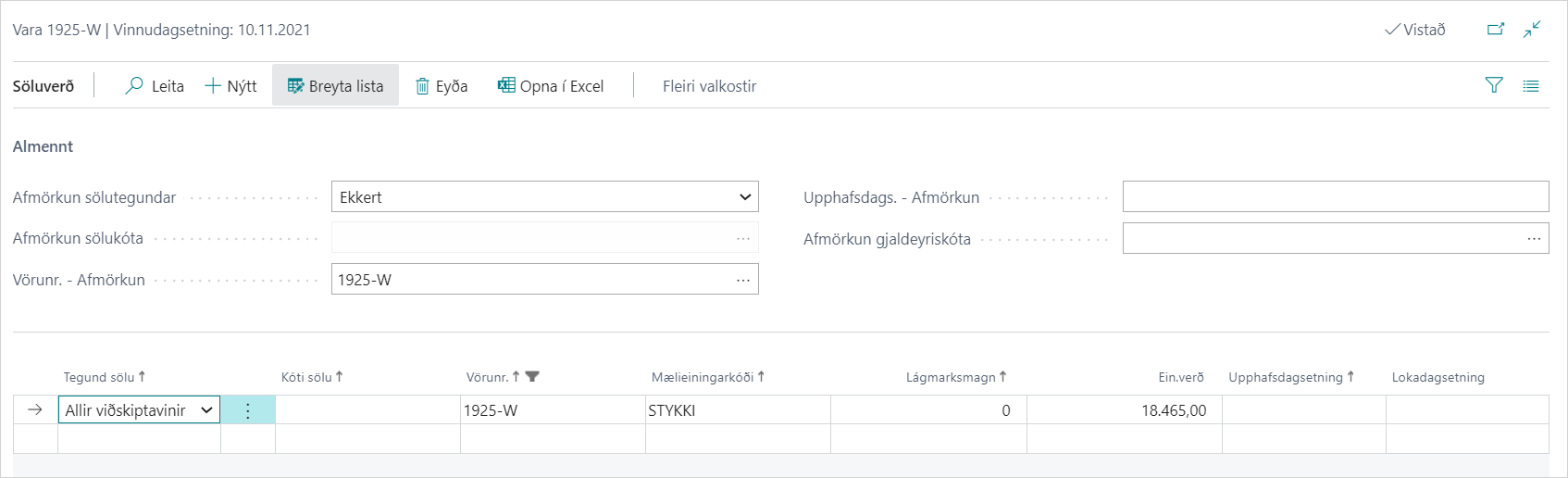Delete row using Eyða trash icon
Image resolution: width=1568 pixels, height=478 pixels.
pos(422,86)
